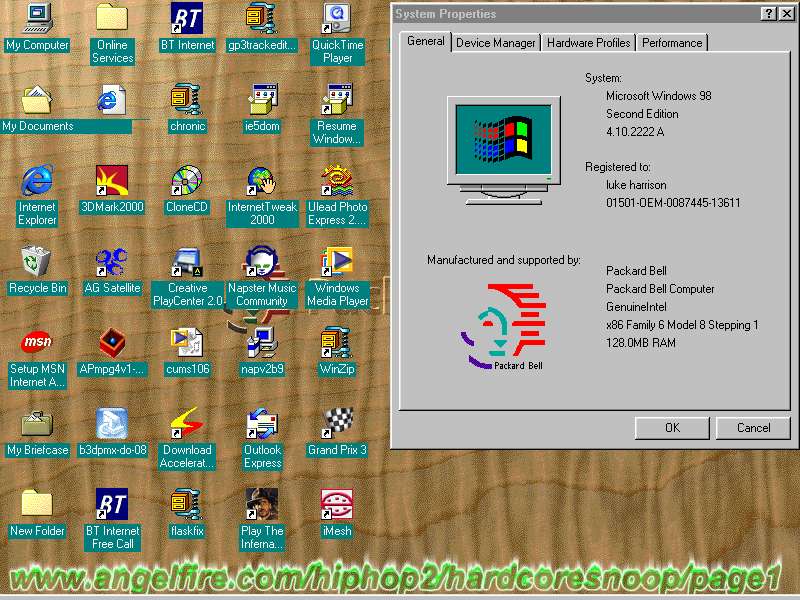
Task: Launch Internet Explorer from the desktop
Action: point(37,181)
